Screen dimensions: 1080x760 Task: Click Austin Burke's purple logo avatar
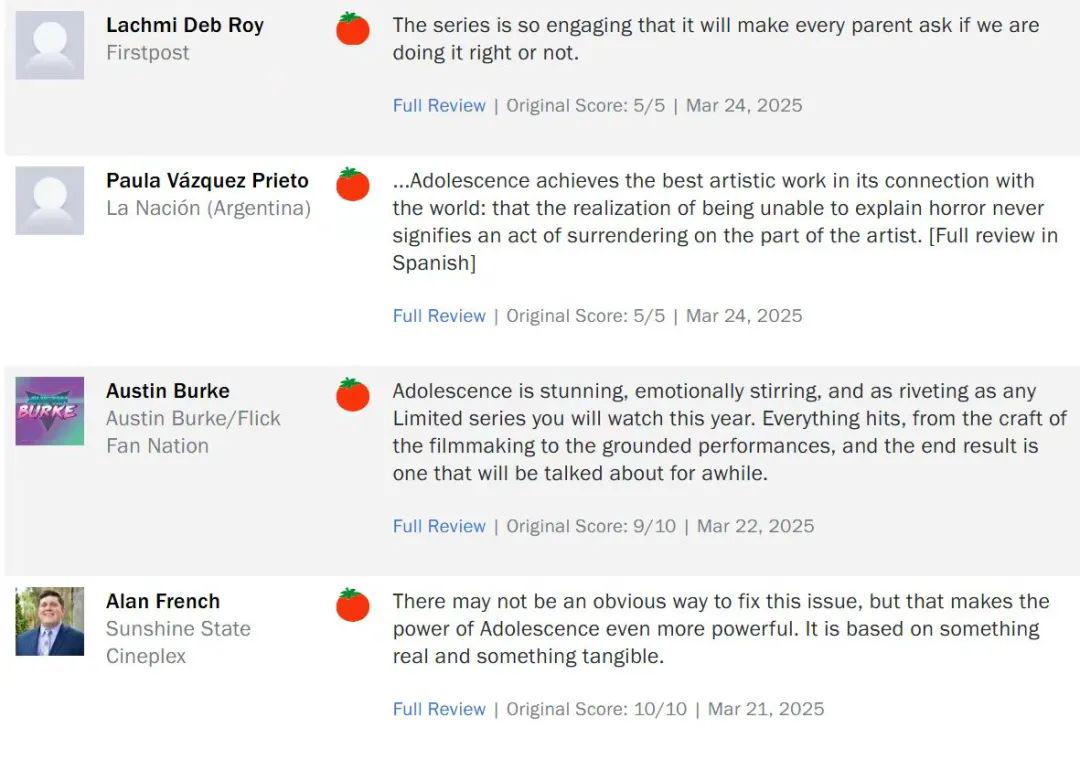point(50,411)
